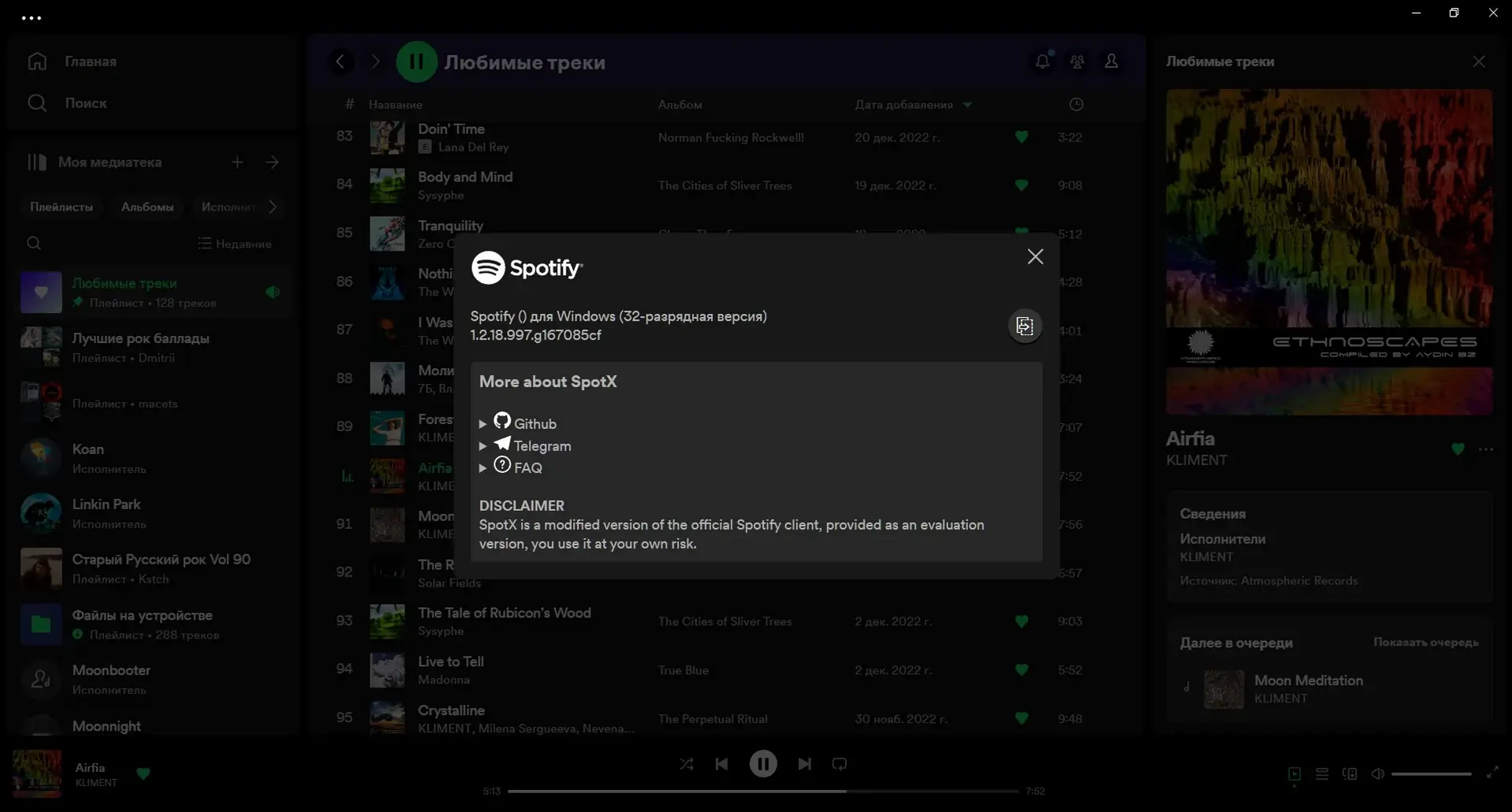The width and height of the screenshot is (1512, 812).
Task: Show more library filter chips with chevron
Action: click(x=273, y=207)
